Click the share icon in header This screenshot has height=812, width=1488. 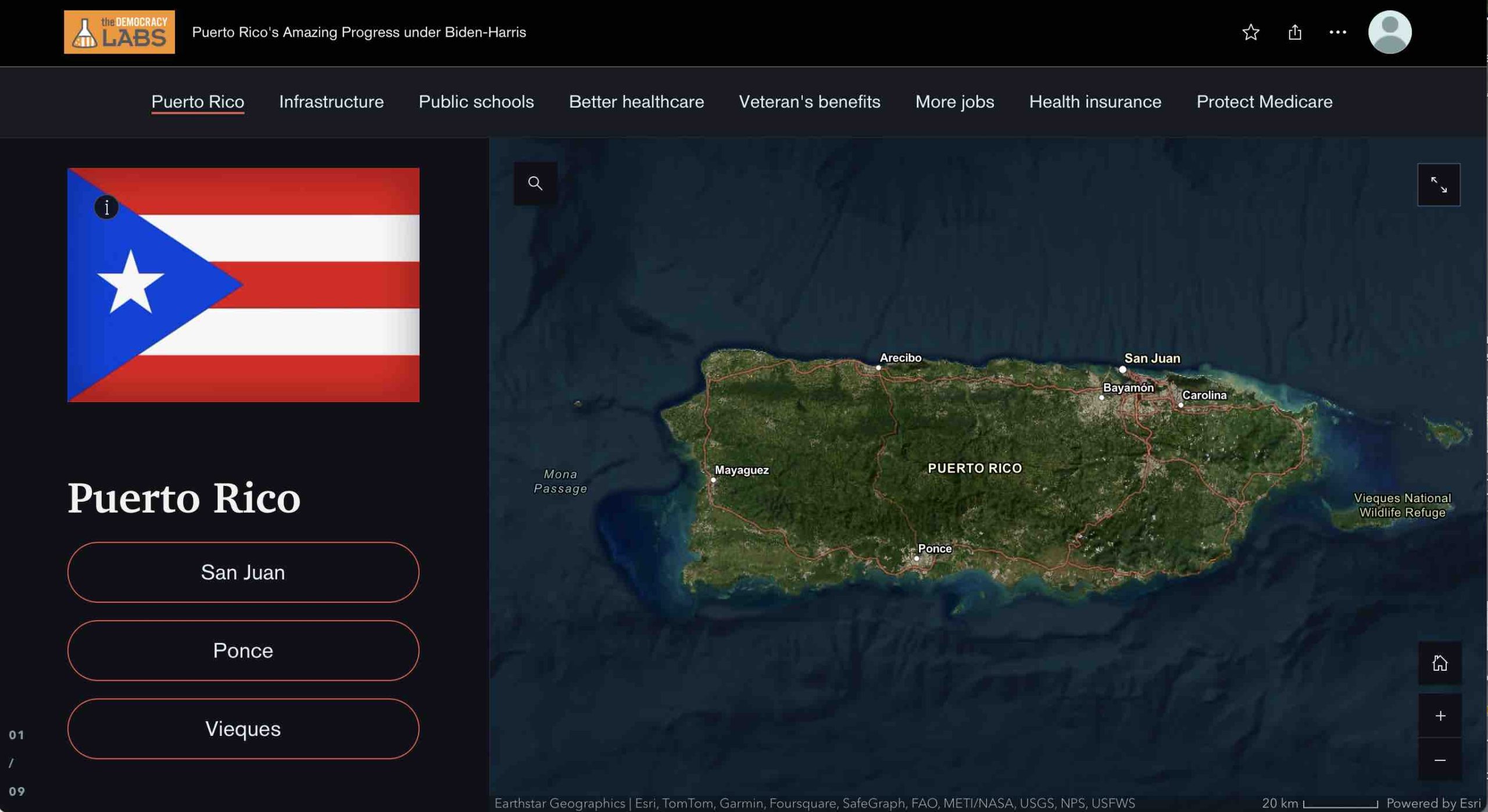1294,32
